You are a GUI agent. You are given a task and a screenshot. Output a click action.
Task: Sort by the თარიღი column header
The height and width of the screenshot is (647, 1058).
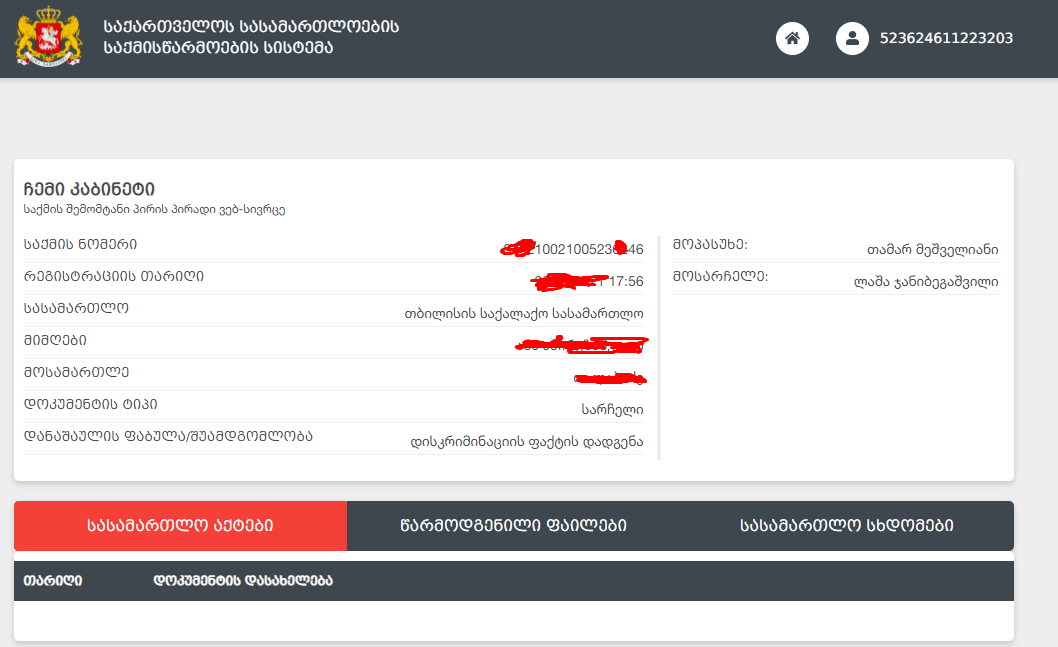coord(53,581)
